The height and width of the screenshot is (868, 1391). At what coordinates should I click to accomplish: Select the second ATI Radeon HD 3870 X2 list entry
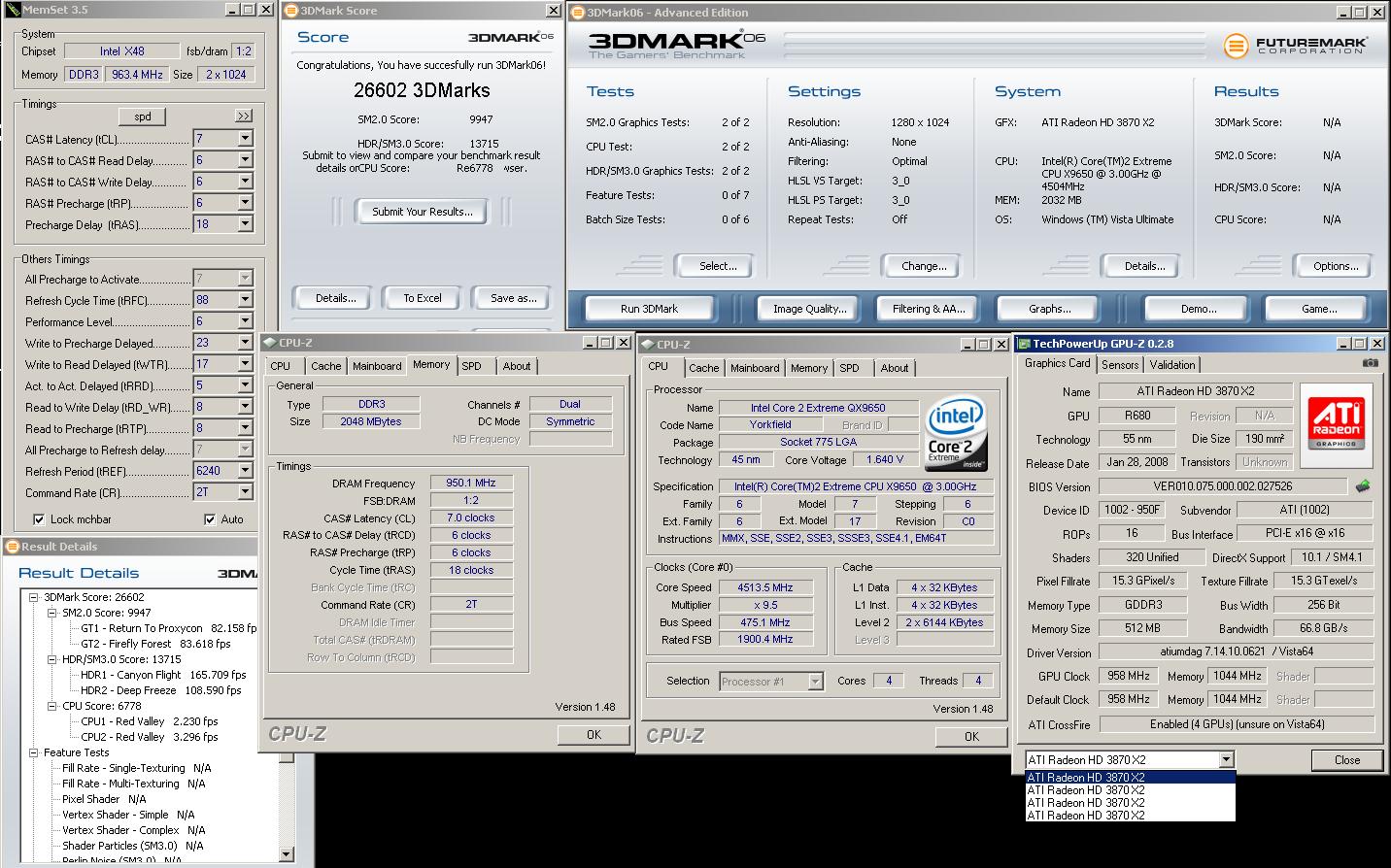(x=1131, y=790)
